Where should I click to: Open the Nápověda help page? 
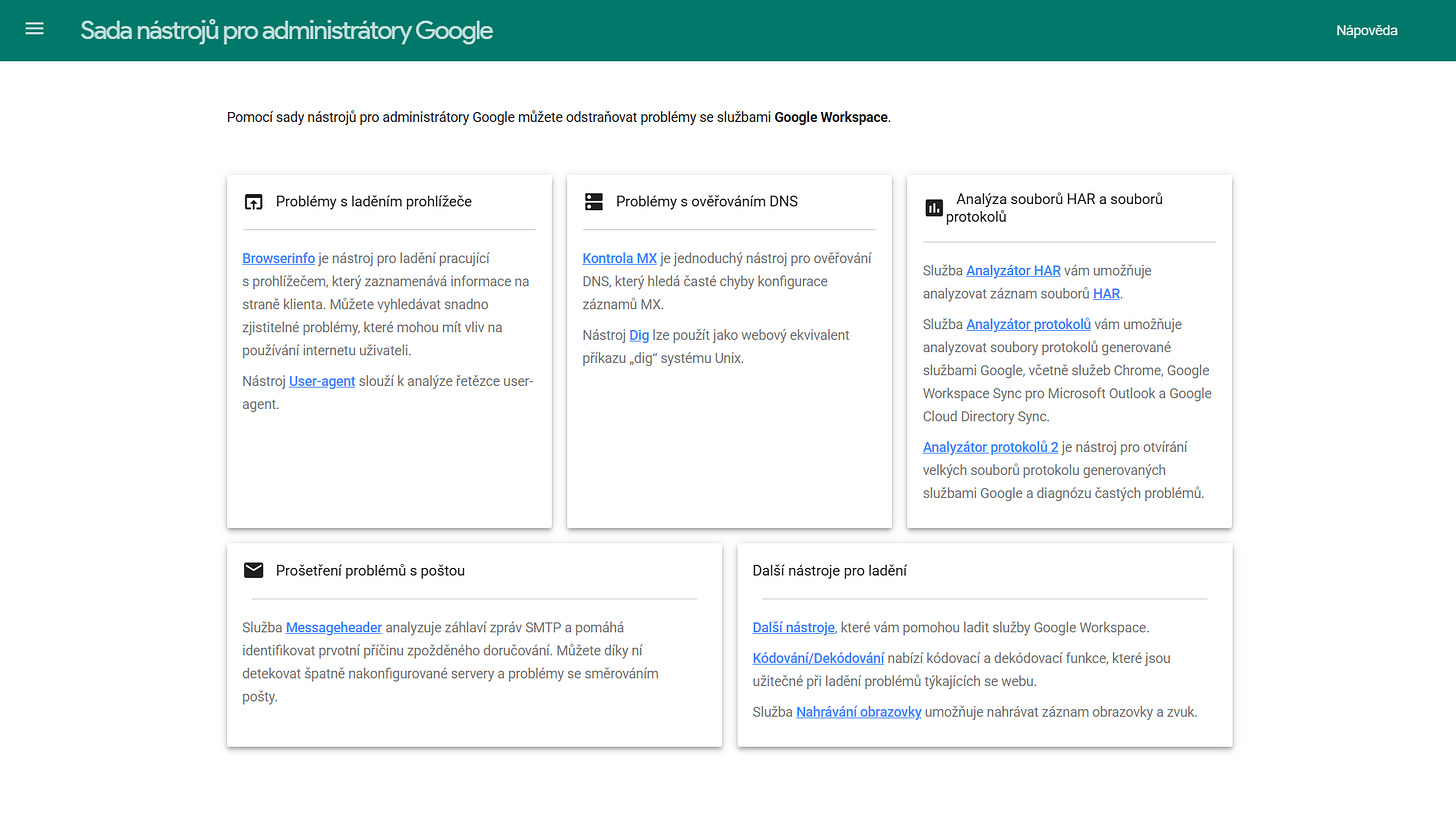1366,30
